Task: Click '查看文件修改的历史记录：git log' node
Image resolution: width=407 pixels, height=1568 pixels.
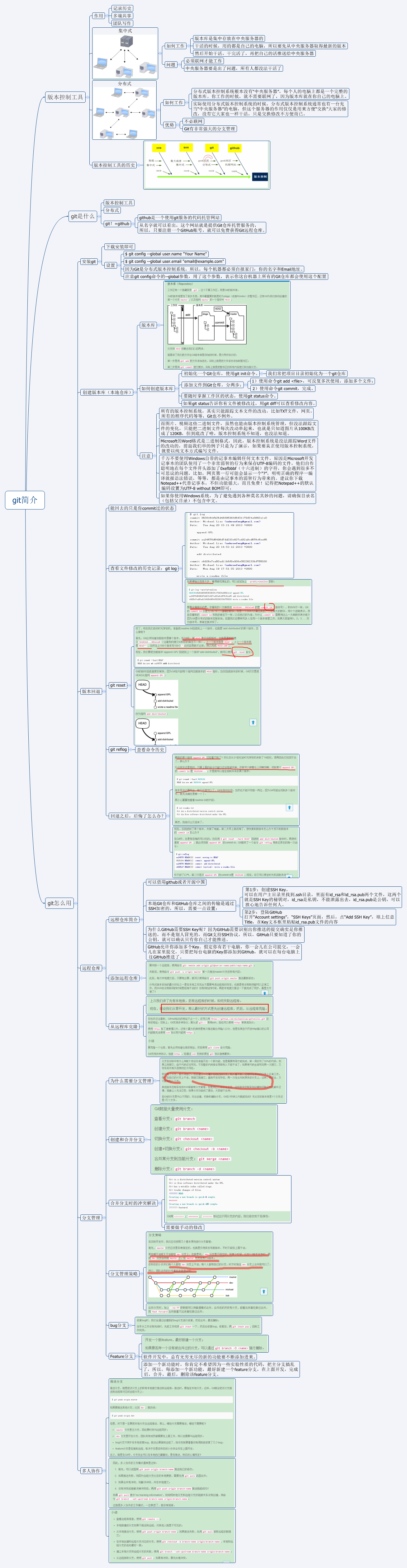Action: point(144,568)
